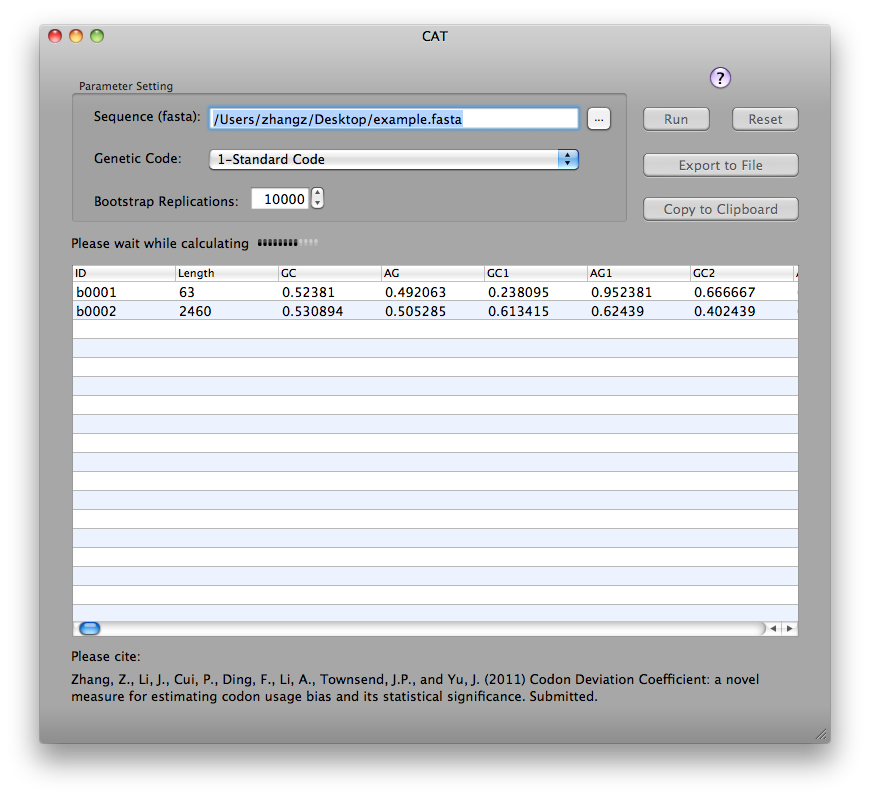Click the Run button
870x798 pixels.
coord(676,119)
